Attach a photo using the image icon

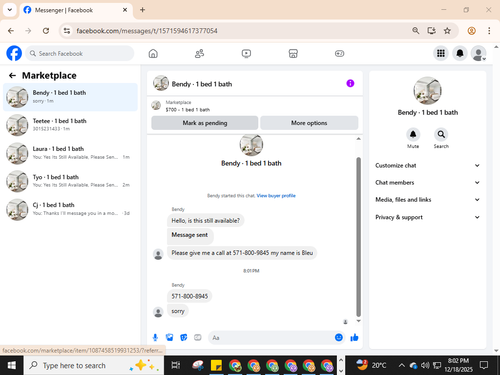(x=169, y=338)
